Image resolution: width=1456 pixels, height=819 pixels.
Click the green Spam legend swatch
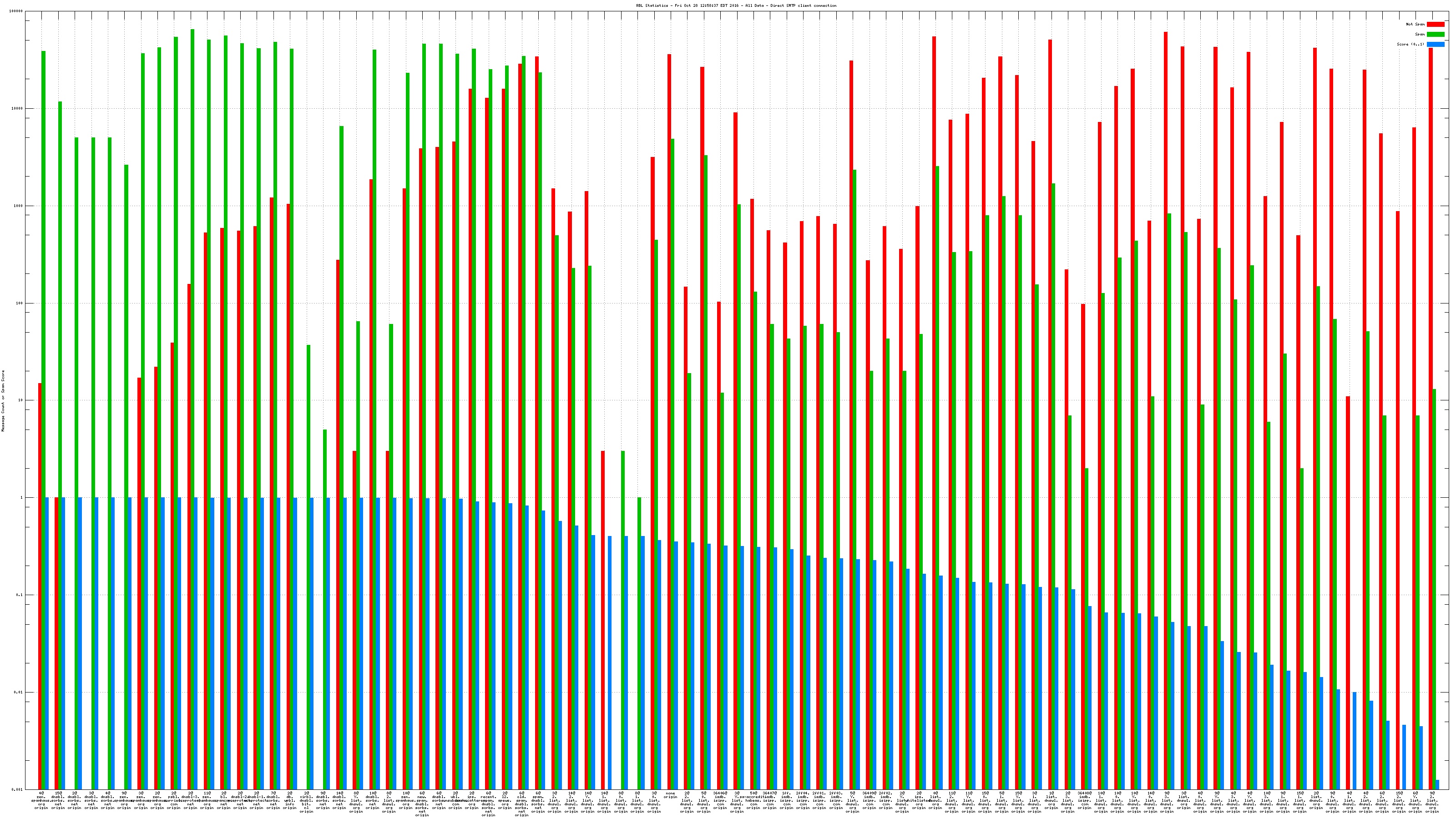[x=1436, y=35]
